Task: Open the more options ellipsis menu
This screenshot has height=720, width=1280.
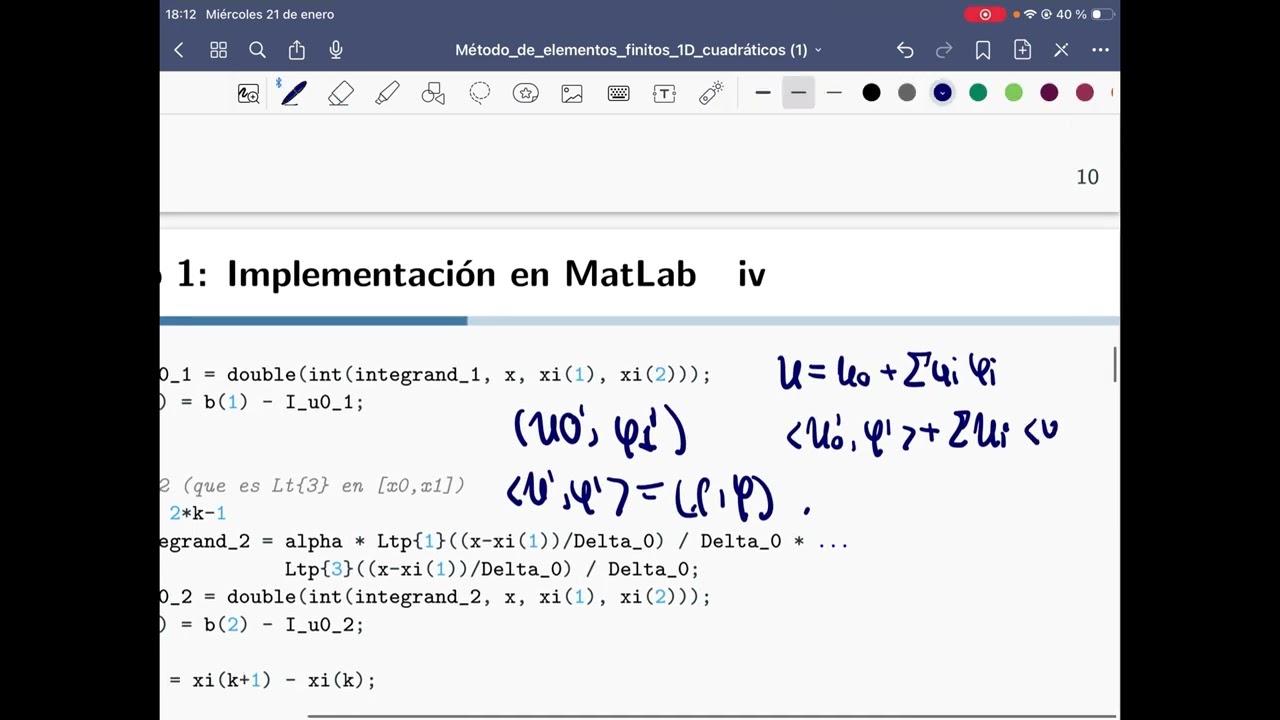Action: click(x=1100, y=50)
